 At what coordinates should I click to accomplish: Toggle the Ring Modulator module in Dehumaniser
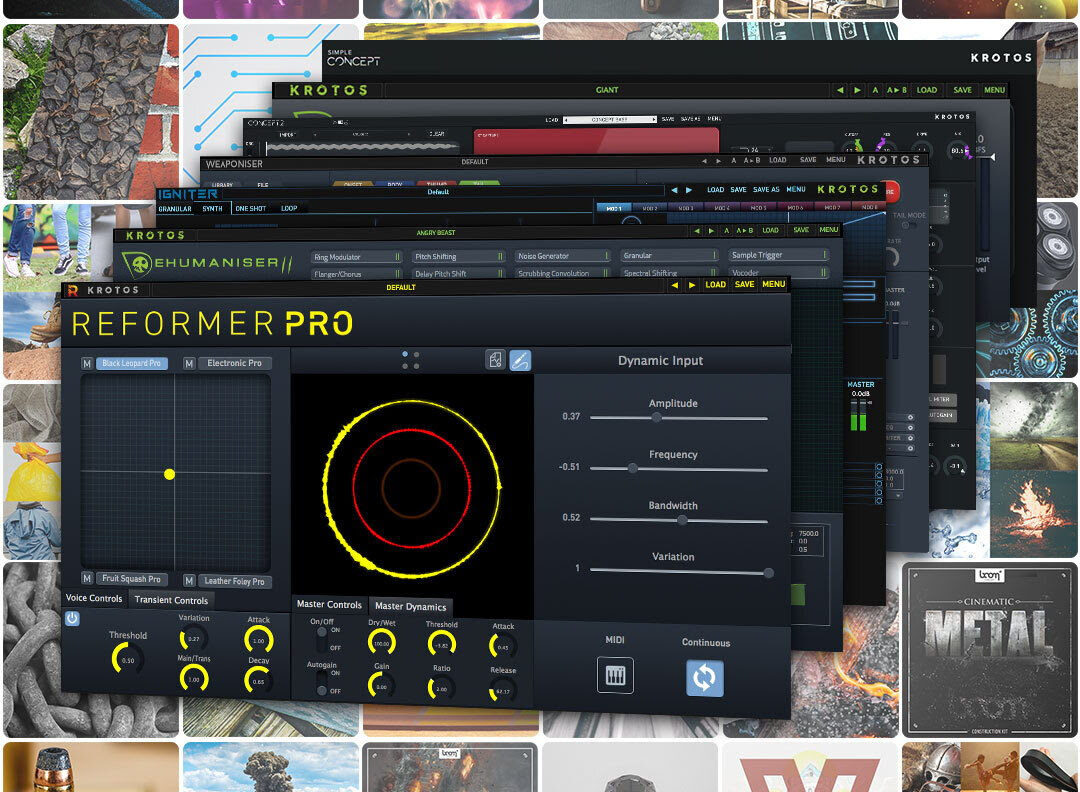[x=356, y=257]
